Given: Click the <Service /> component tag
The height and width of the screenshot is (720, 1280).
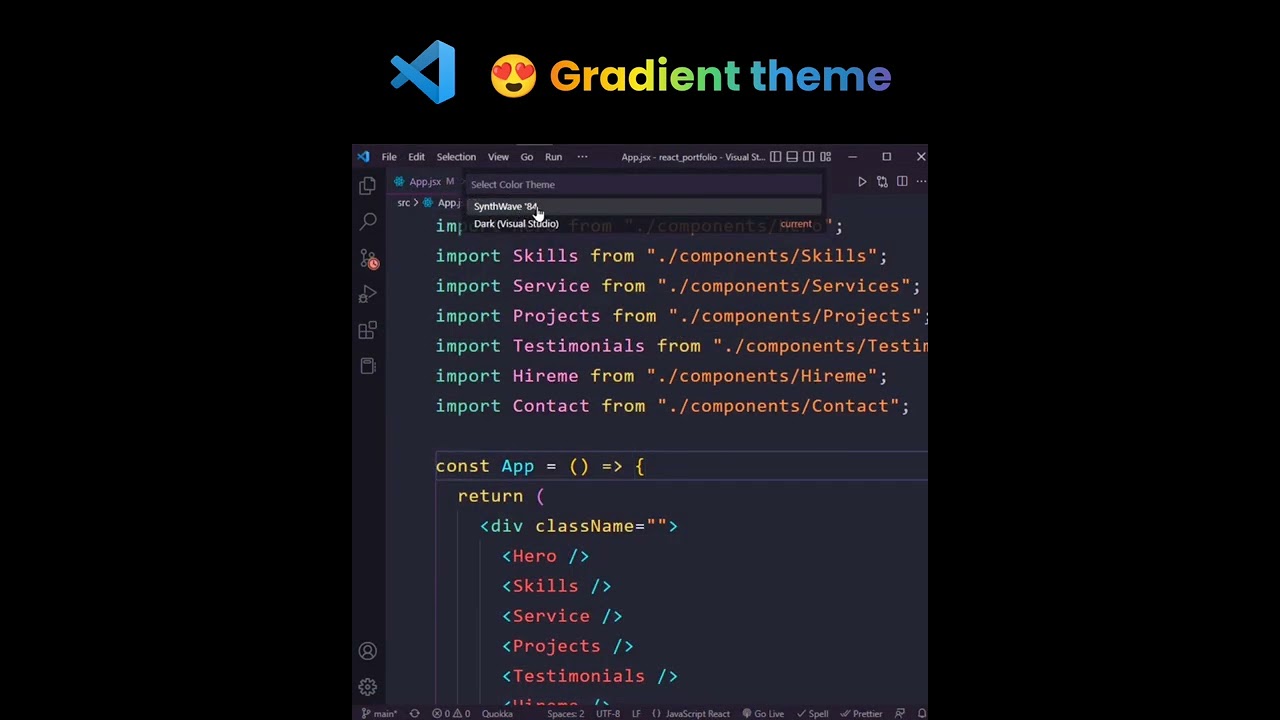Looking at the screenshot, I should [562, 616].
